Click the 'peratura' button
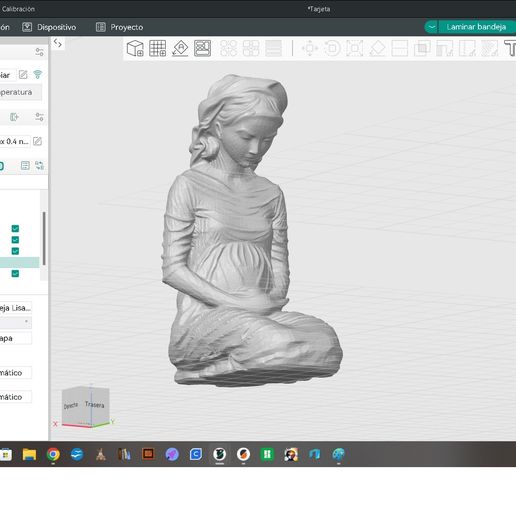The image size is (516, 516). coord(21,92)
